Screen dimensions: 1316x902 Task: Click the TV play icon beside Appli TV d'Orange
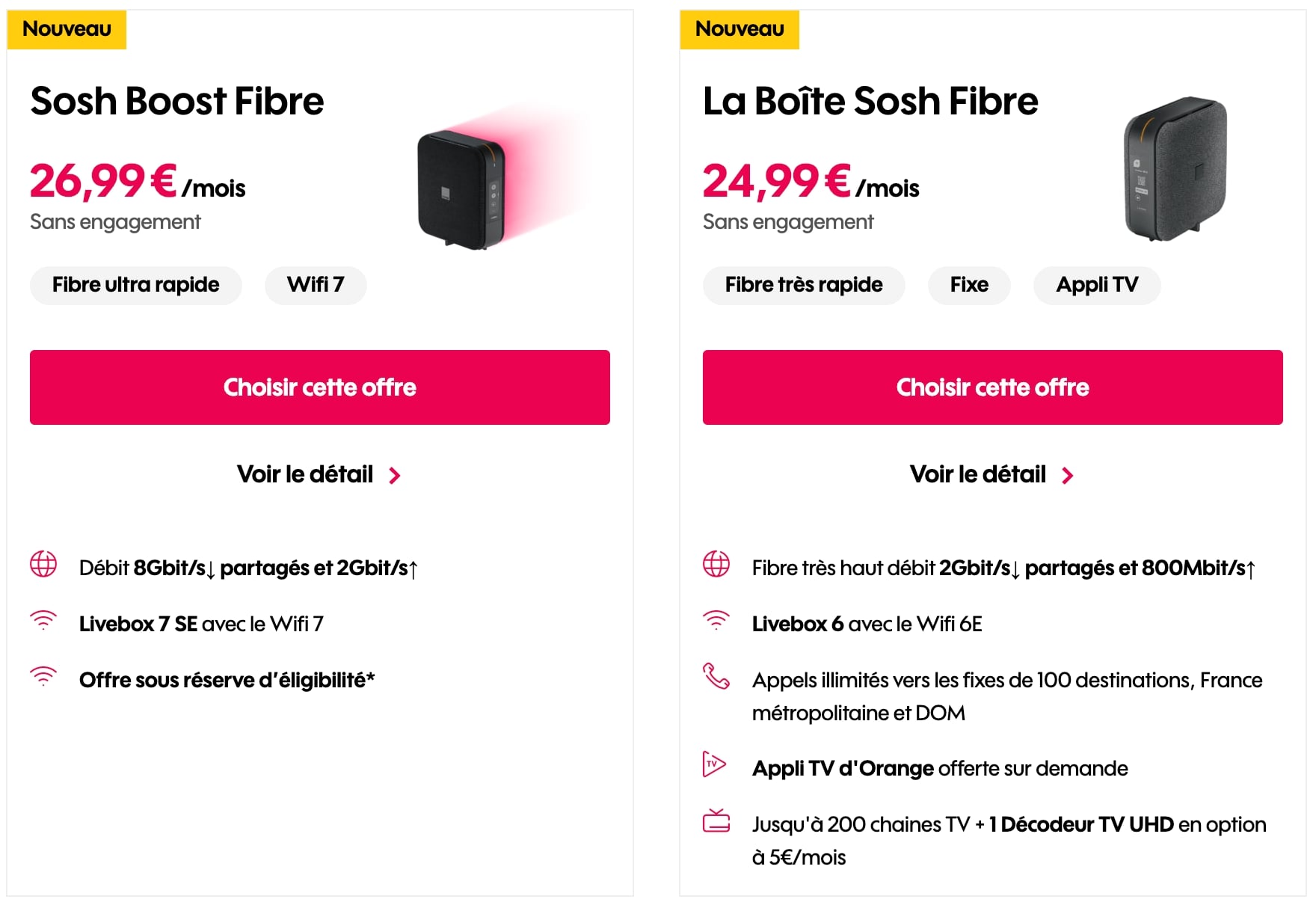716,765
